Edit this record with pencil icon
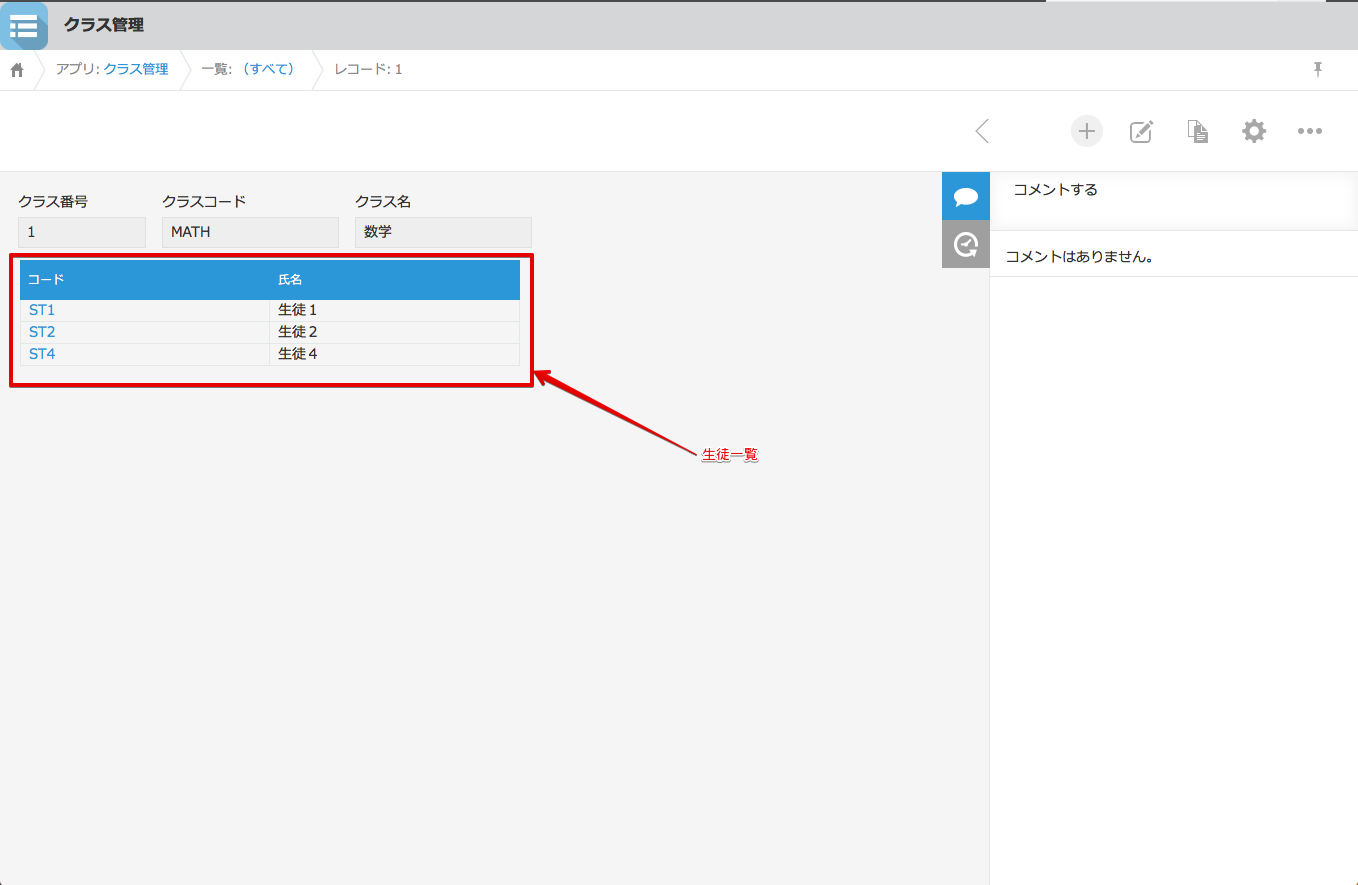Viewport: 1358px width, 885px height. (1141, 131)
